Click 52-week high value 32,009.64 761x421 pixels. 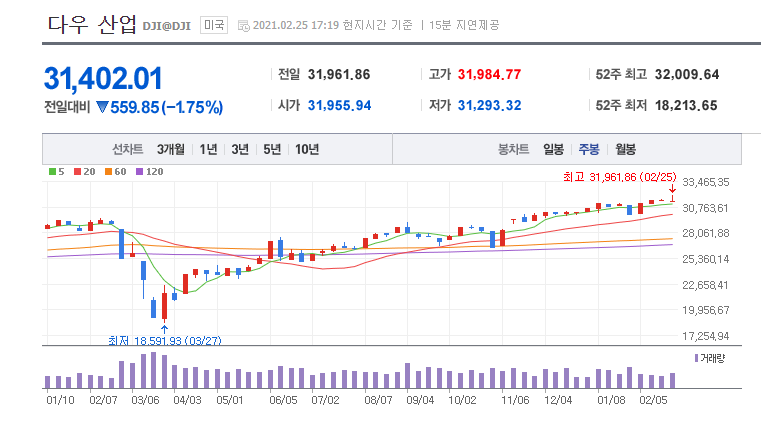click(687, 74)
